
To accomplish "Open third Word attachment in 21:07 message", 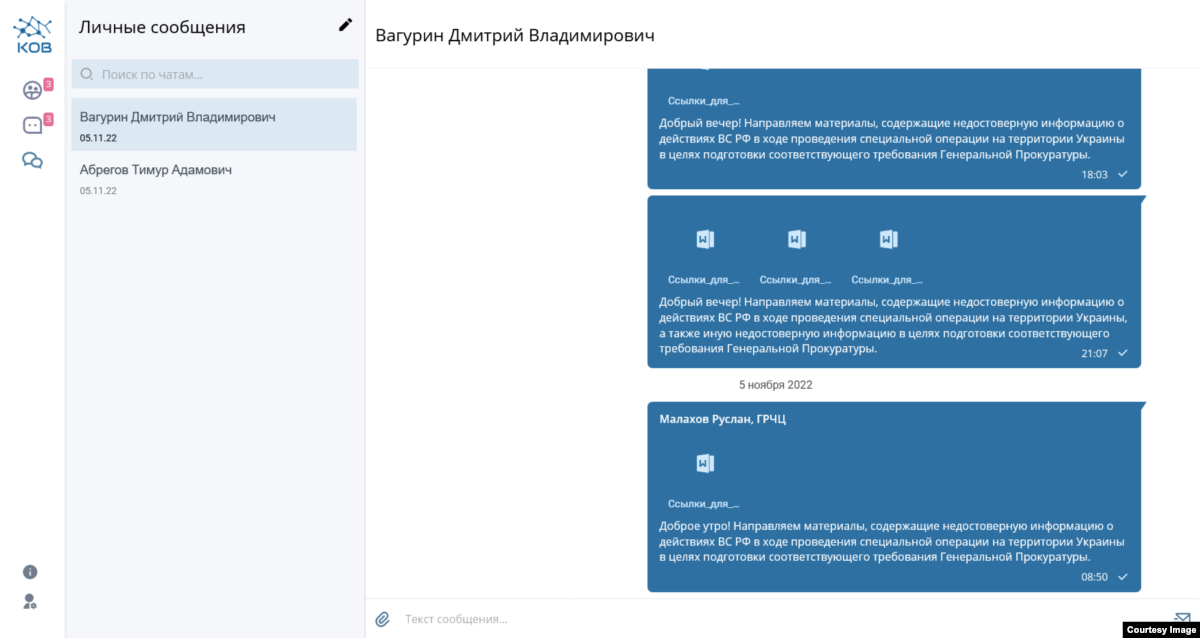I will point(888,239).
